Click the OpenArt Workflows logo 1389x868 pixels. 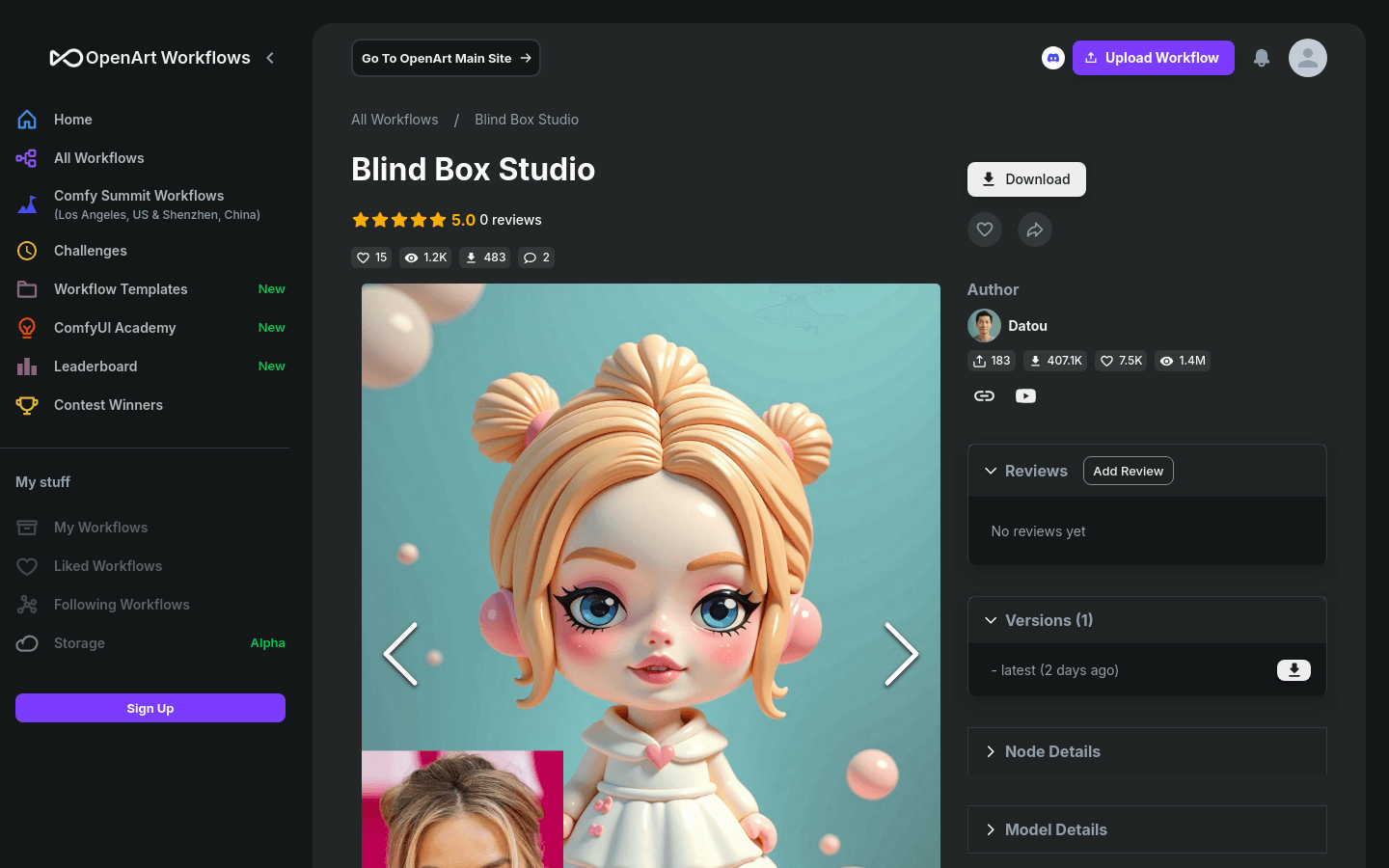pyautogui.click(x=150, y=58)
